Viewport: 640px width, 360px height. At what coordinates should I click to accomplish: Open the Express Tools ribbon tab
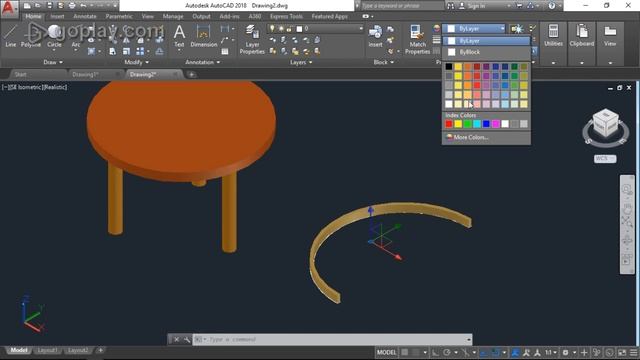[x=286, y=17]
